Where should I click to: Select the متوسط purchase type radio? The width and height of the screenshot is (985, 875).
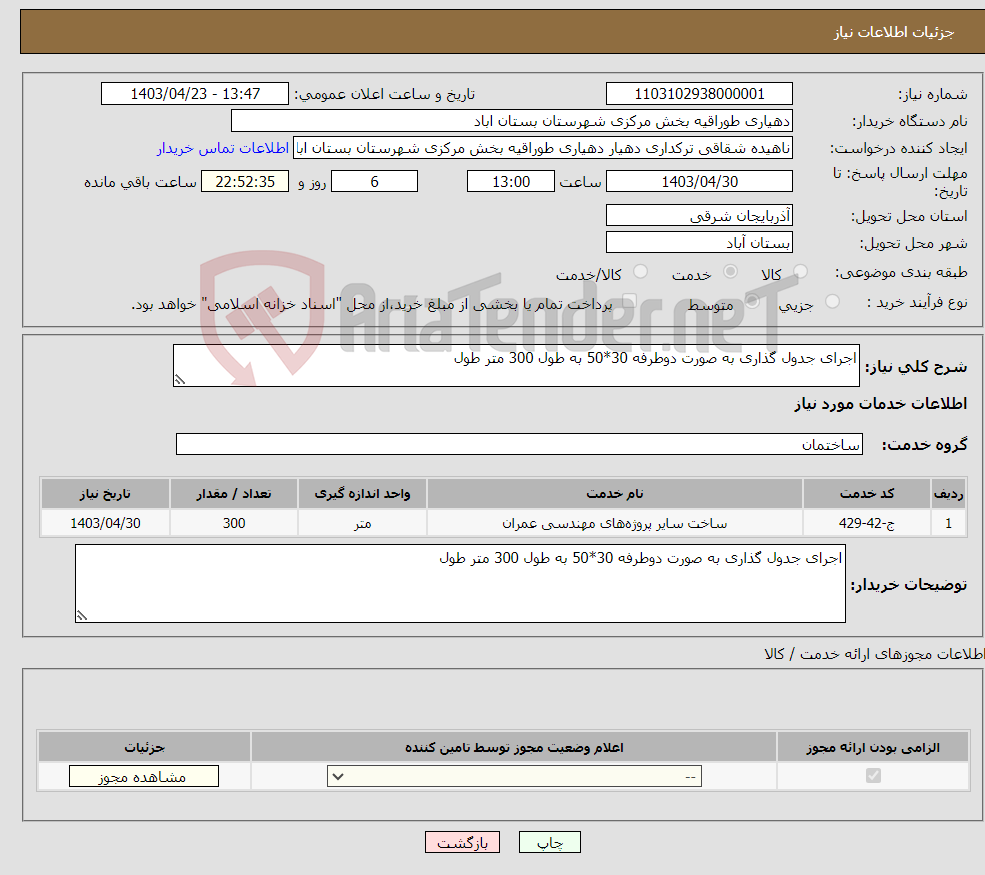752,302
